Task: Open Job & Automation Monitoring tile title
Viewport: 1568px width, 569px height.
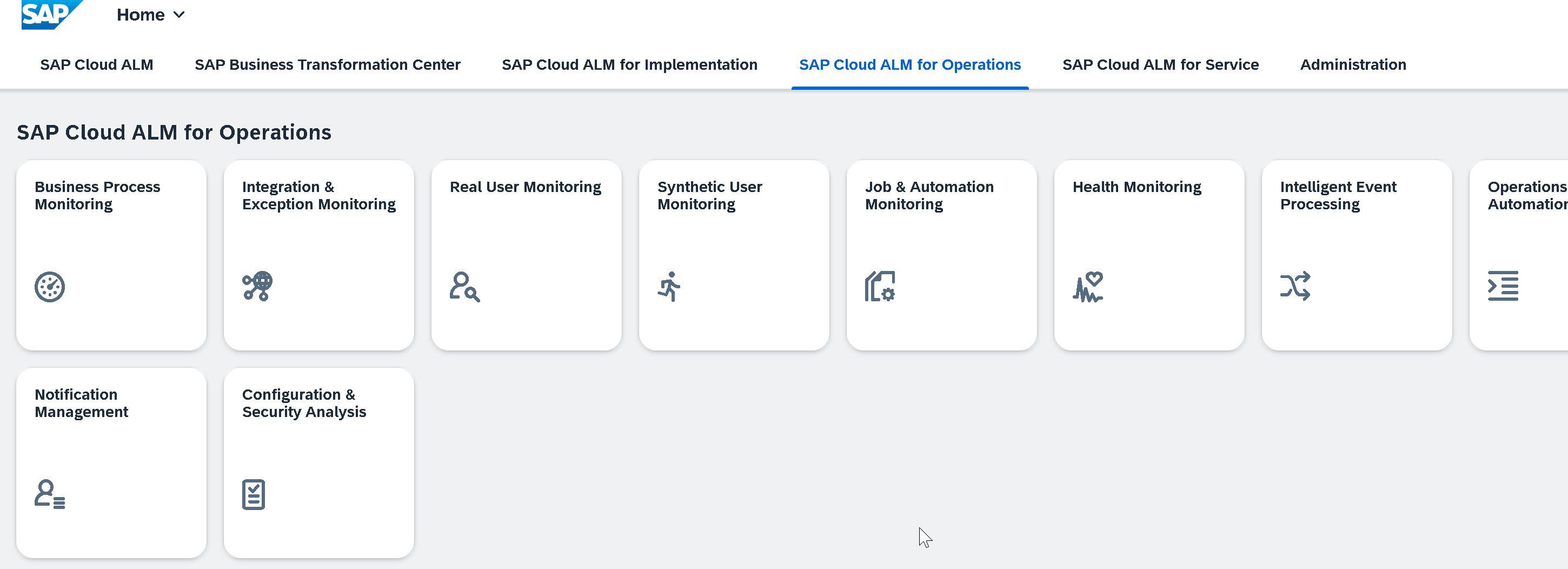Action: 929,196
